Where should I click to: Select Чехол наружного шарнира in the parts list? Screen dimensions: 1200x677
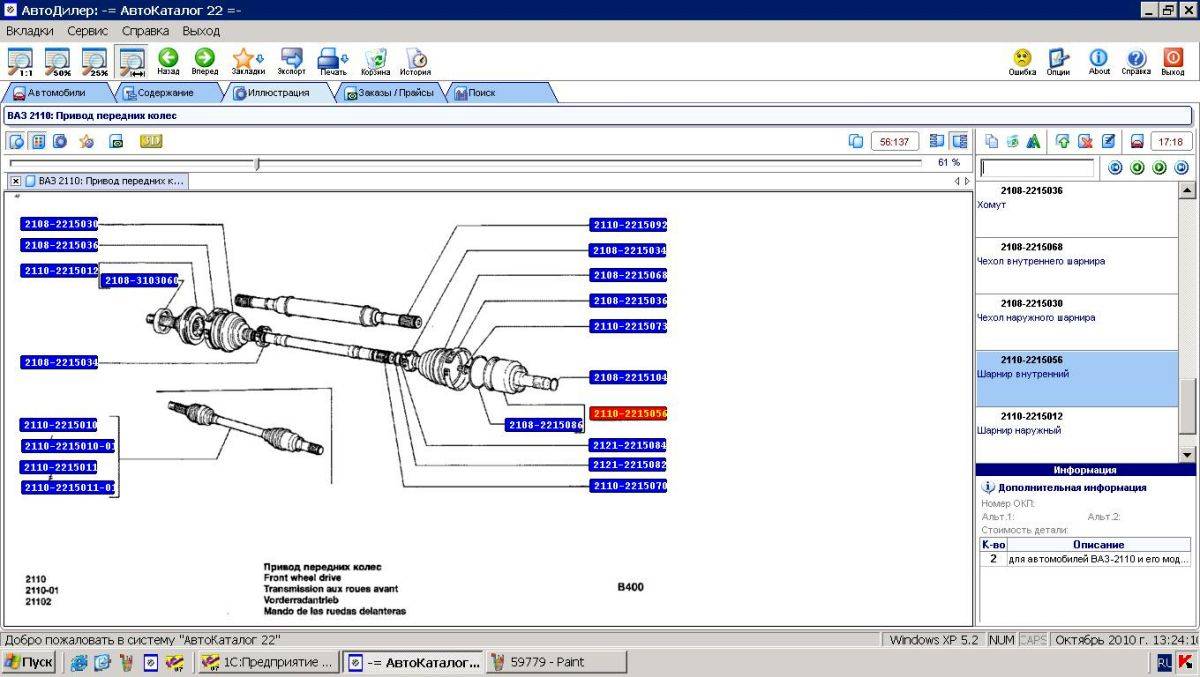tap(1077, 322)
